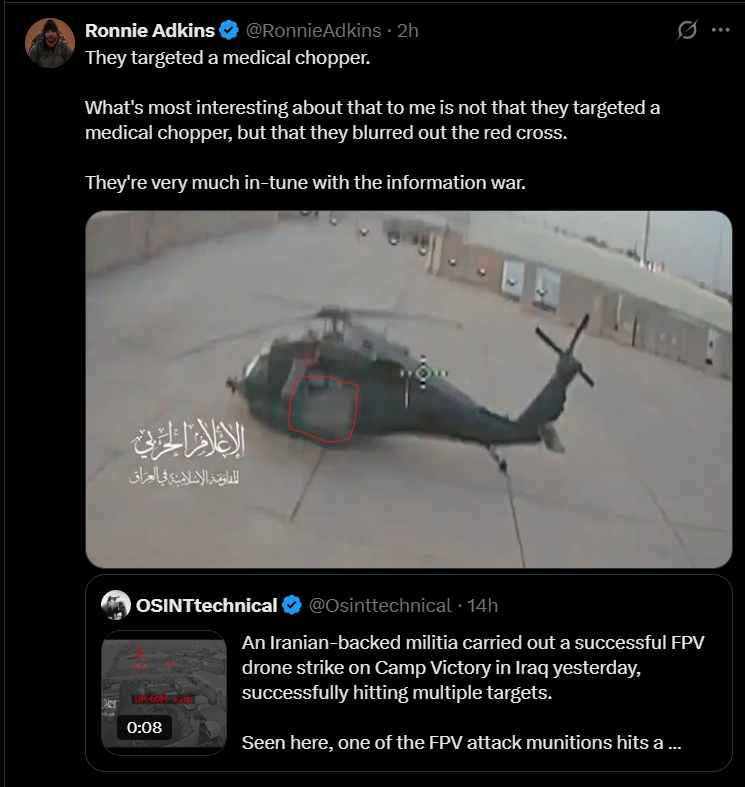Open quoted post text about Camp Victory

point(473,668)
